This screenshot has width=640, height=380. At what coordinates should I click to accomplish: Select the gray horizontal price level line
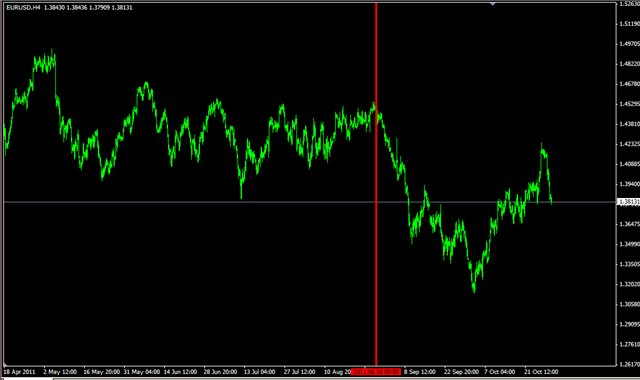[x=309, y=202]
